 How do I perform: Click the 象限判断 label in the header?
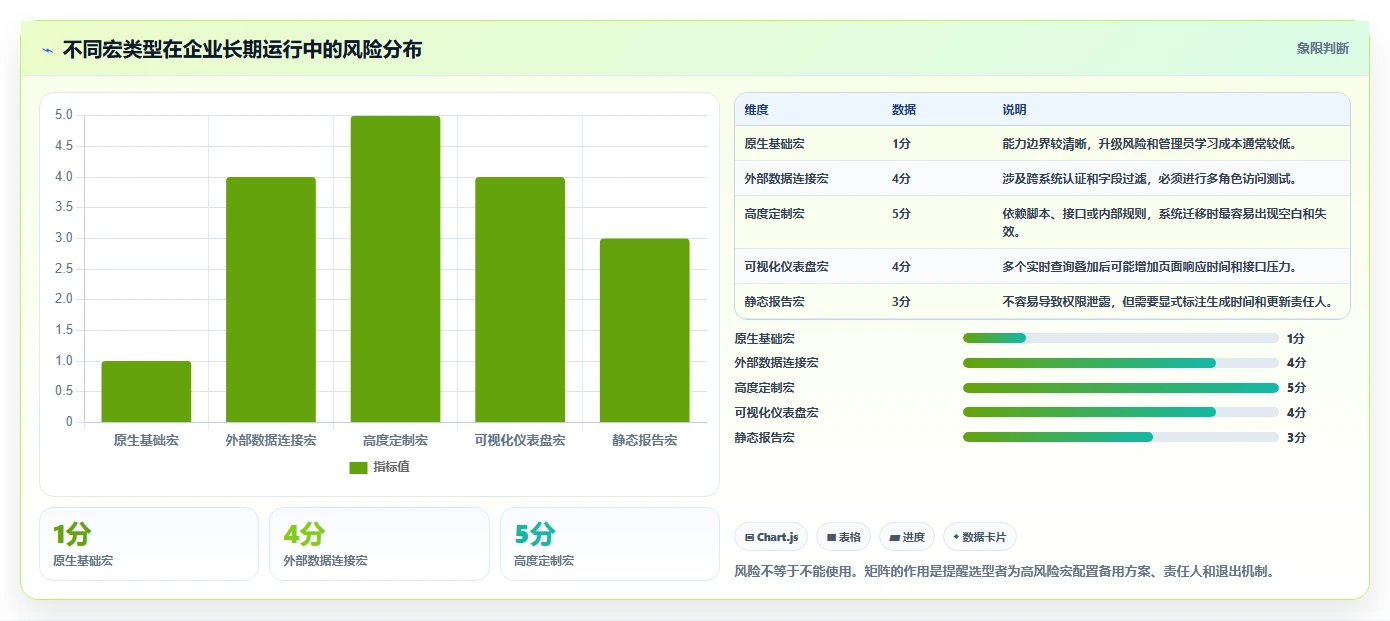[x=1322, y=48]
